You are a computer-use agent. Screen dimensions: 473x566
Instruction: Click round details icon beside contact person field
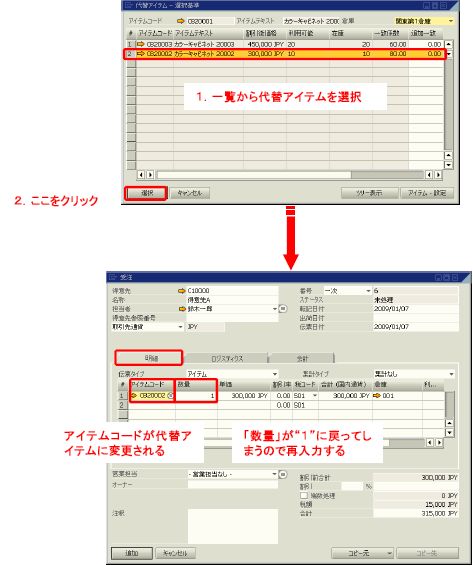coord(283,309)
